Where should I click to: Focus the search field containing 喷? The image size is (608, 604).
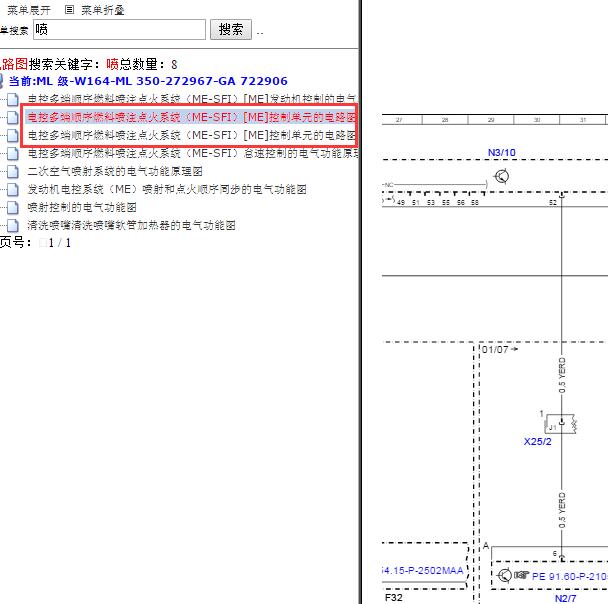pyautogui.click(x=119, y=29)
